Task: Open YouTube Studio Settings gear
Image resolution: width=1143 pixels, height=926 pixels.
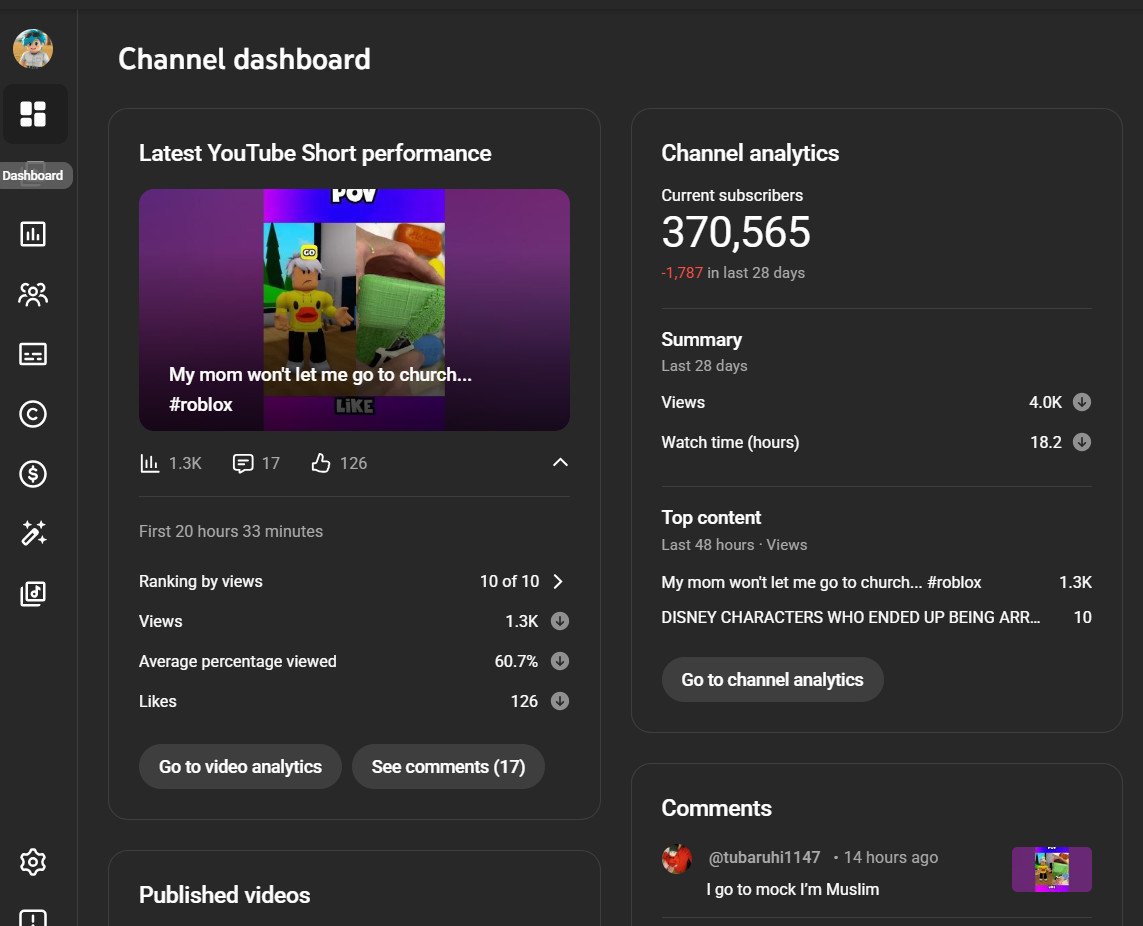Action: (34, 861)
